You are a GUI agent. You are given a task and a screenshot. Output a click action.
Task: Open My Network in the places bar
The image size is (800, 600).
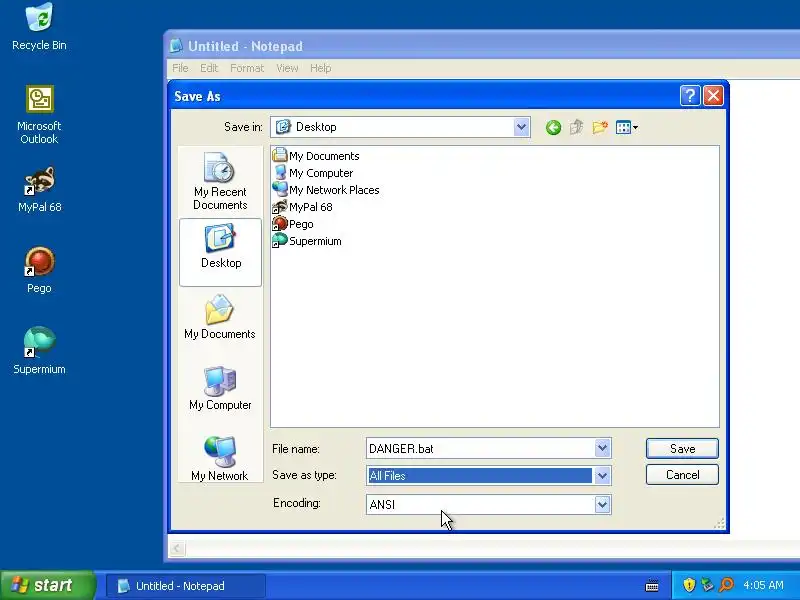click(x=220, y=458)
